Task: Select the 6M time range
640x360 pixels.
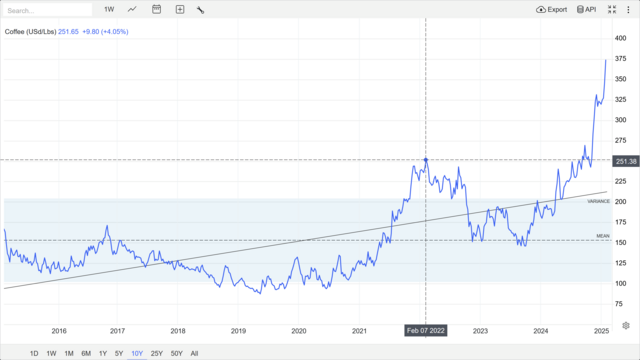Action: [86, 353]
